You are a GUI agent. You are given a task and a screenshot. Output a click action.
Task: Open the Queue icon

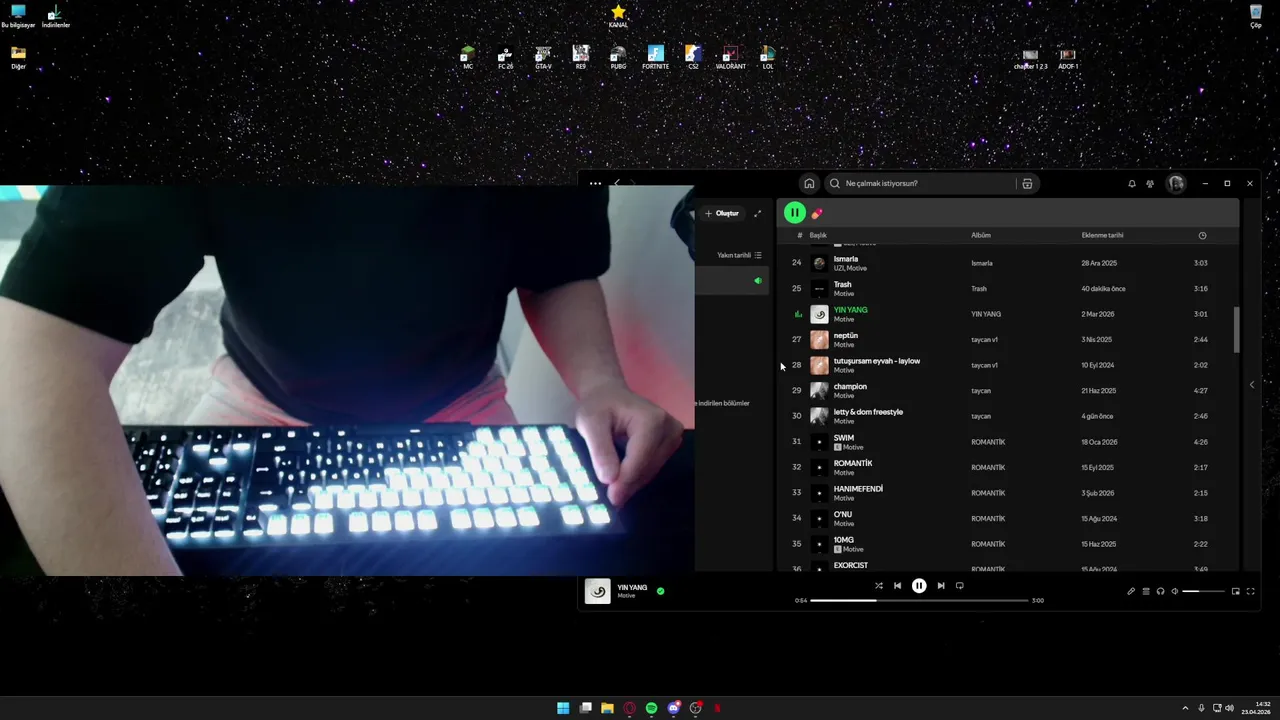point(1146,591)
